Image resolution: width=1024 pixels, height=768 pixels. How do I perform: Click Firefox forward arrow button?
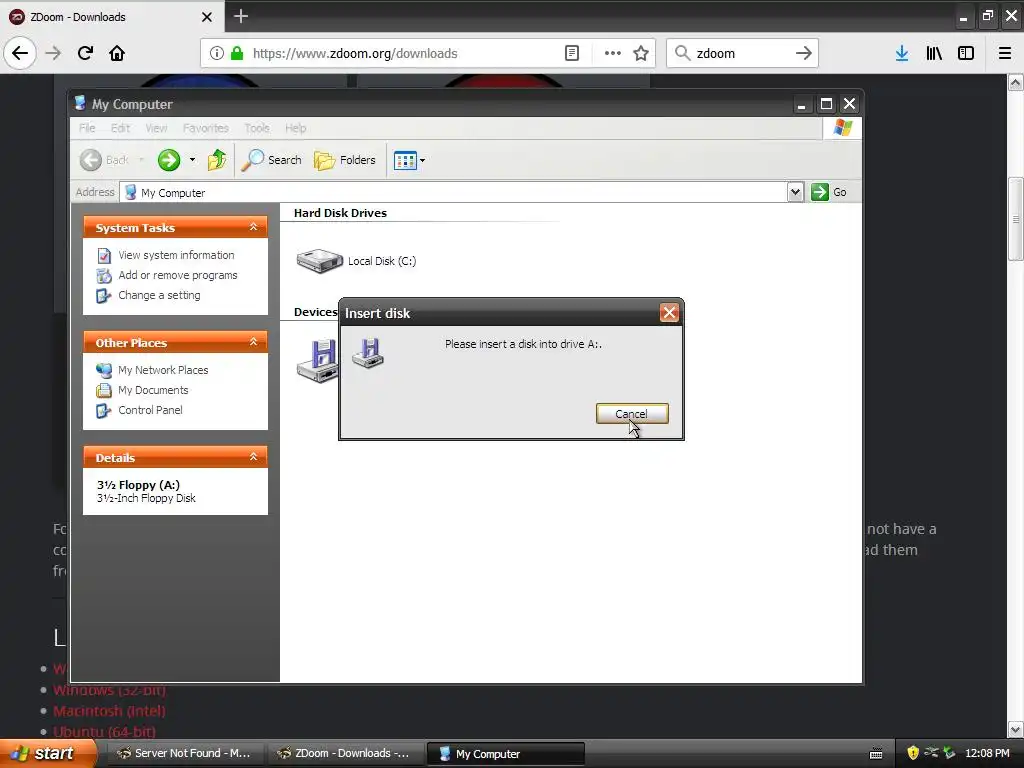(x=53, y=53)
